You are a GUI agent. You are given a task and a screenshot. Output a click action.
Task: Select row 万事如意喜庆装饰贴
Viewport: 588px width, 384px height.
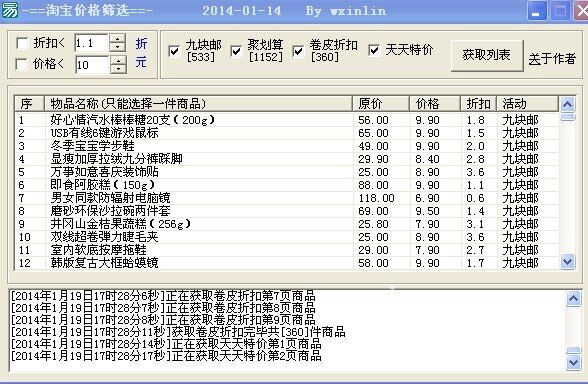(x=287, y=172)
